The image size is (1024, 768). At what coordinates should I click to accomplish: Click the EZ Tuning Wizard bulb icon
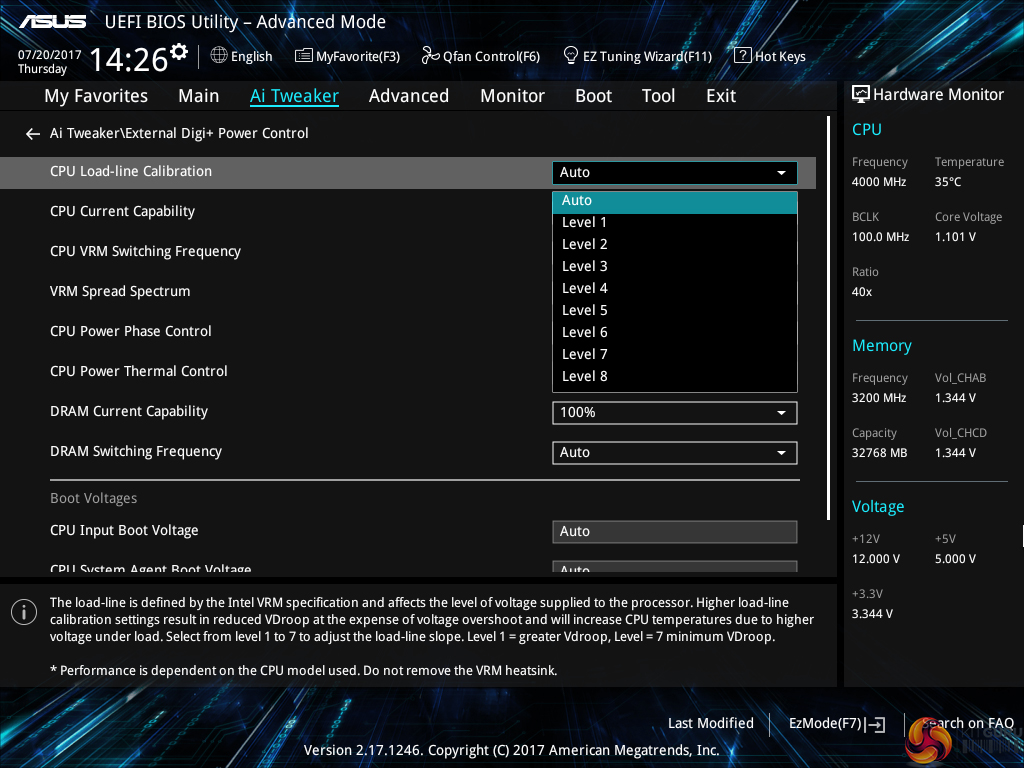click(570, 55)
